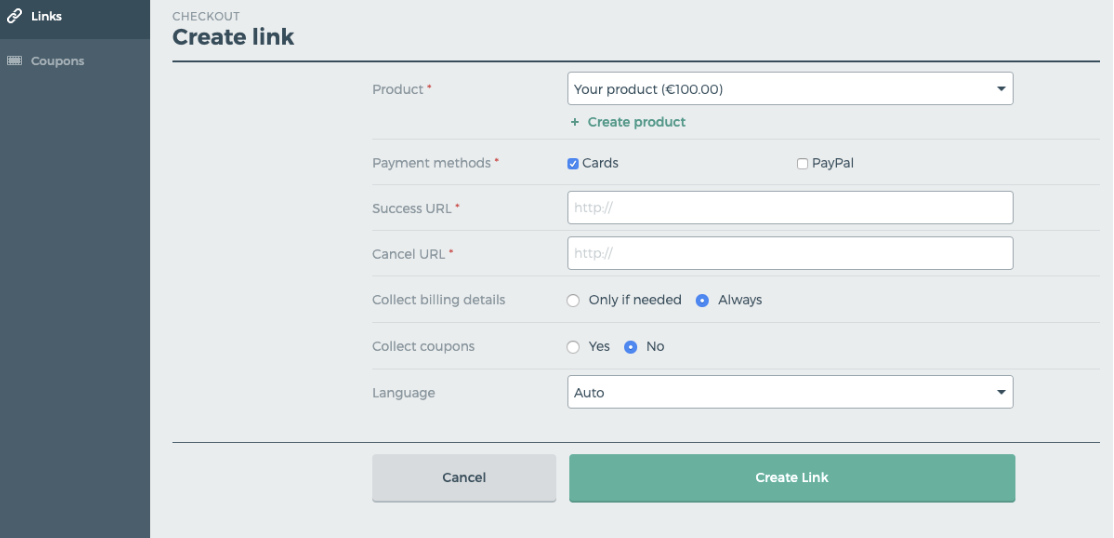This screenshot has width=1114, height=538.
Task: Choose 'No' for collect coupons
Action: pos(631,347)
